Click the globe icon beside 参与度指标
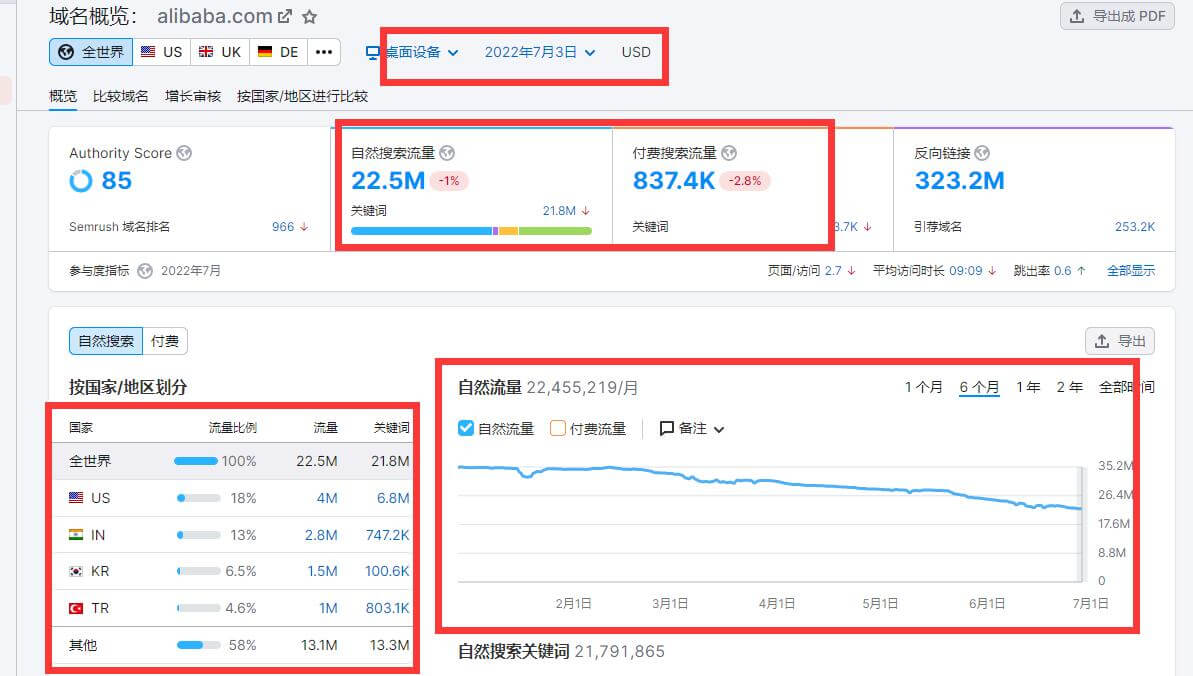Screen dimensions: 1193x676 pos(145,270)
